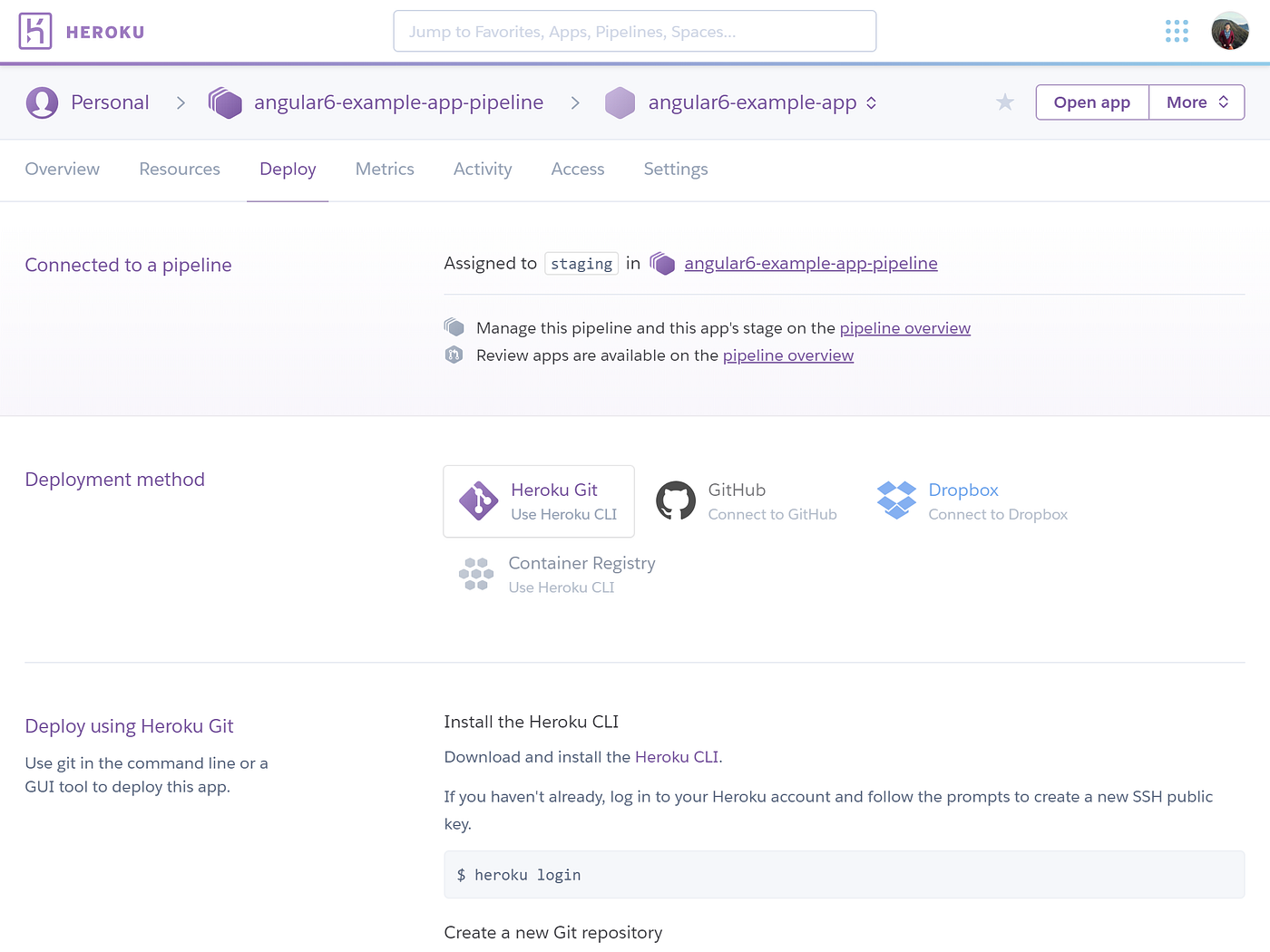The height and width of the screenshot is (952, 1270).
Task: Open the app switcher grid icon
Action: tap(1177, 31)
